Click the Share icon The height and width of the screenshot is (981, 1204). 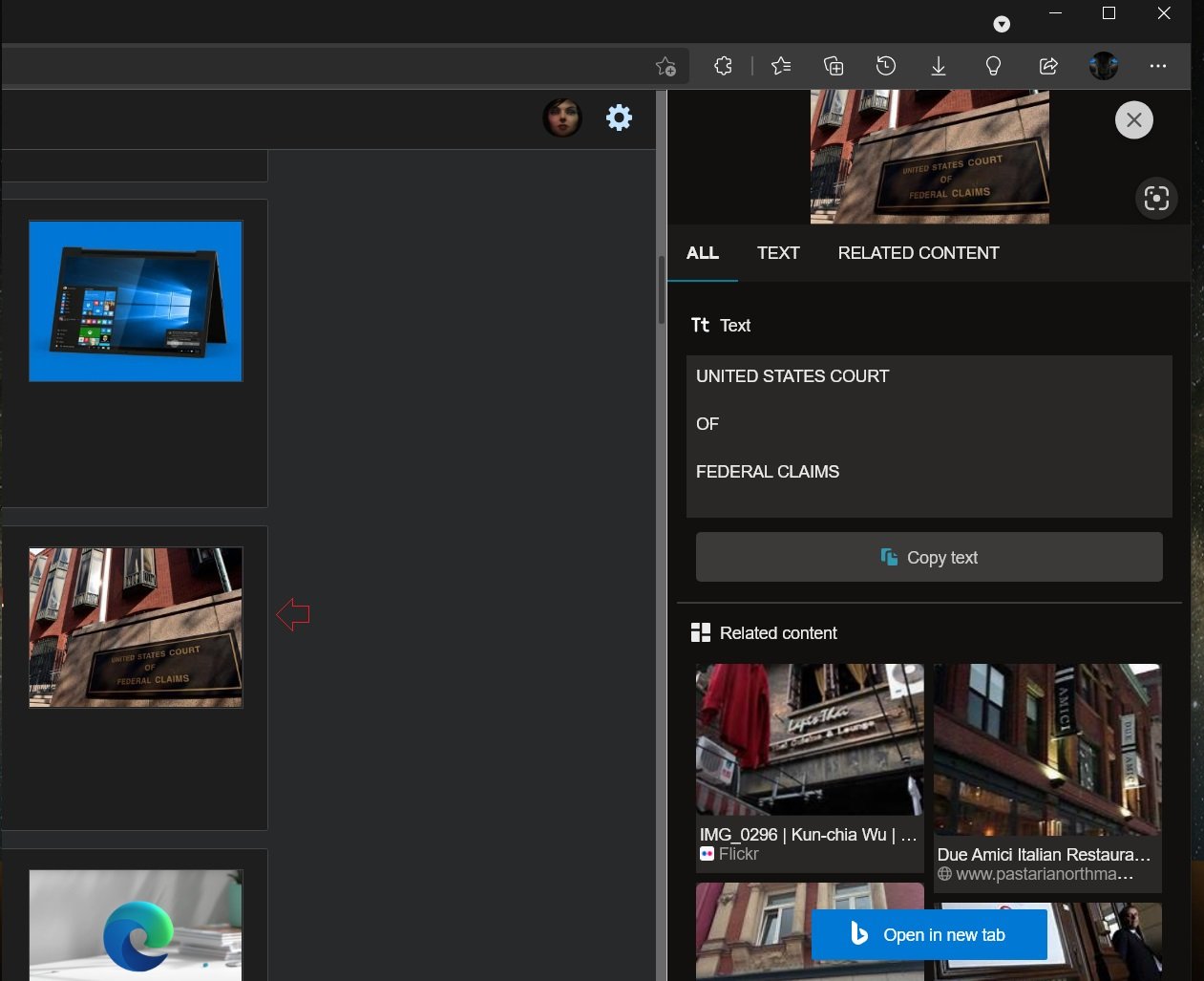coord(1048,66)
